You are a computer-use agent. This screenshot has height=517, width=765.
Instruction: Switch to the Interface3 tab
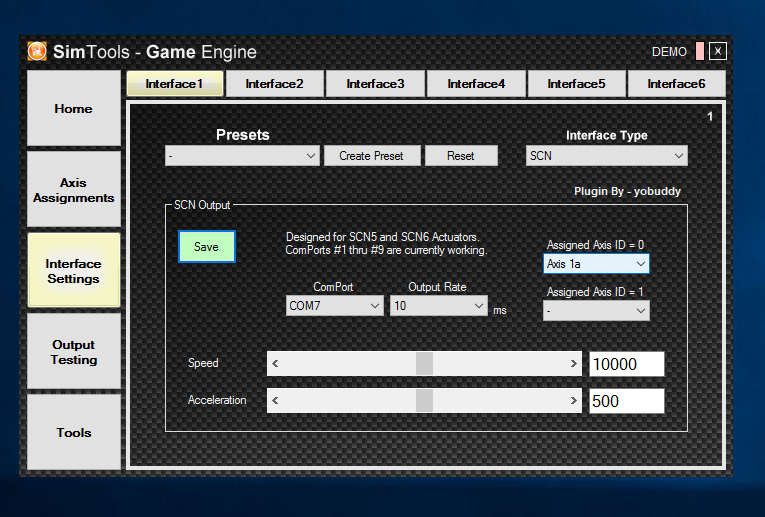375,84
